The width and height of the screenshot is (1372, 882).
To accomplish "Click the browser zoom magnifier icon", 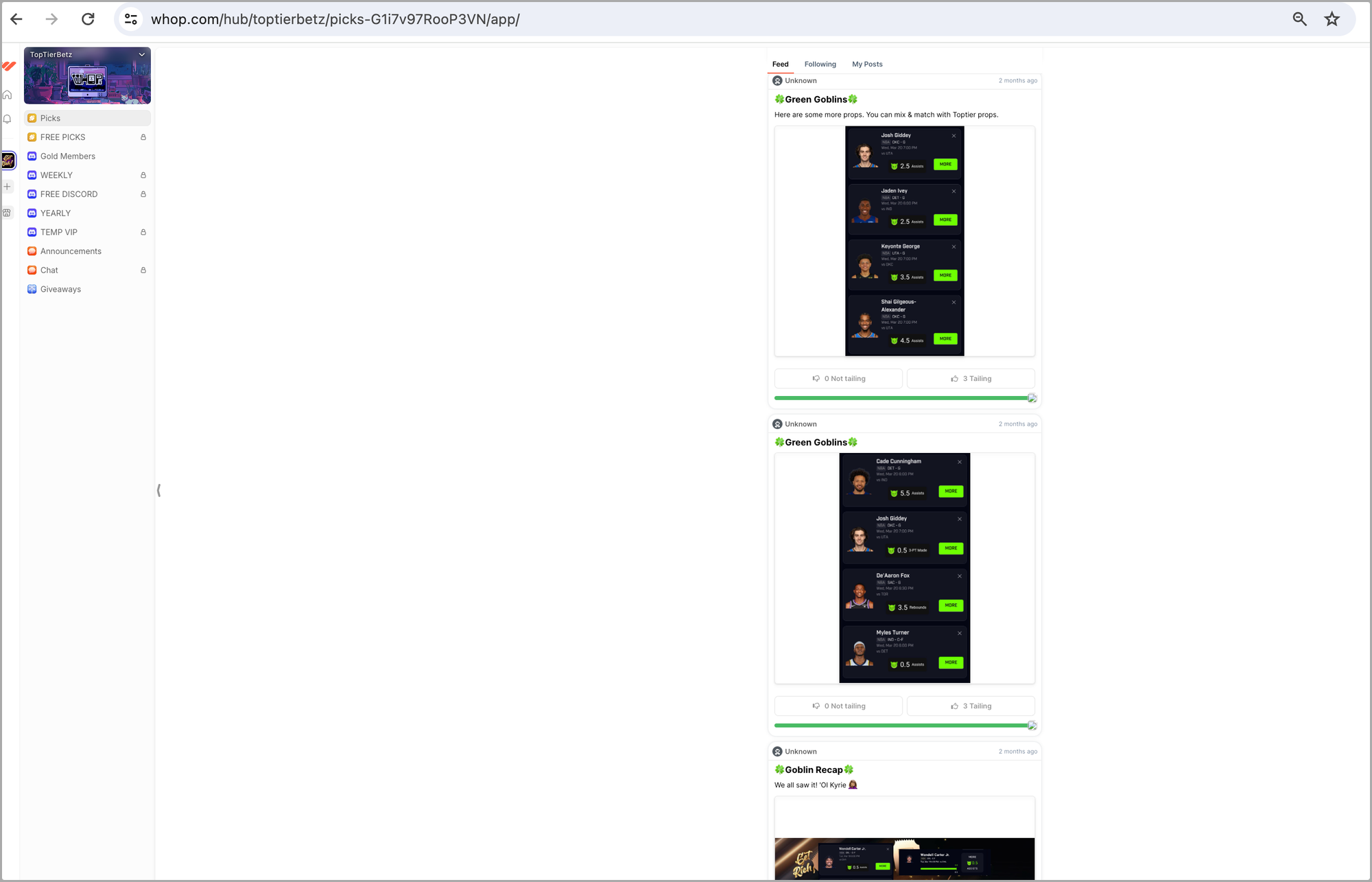I will pos(1299,19).
